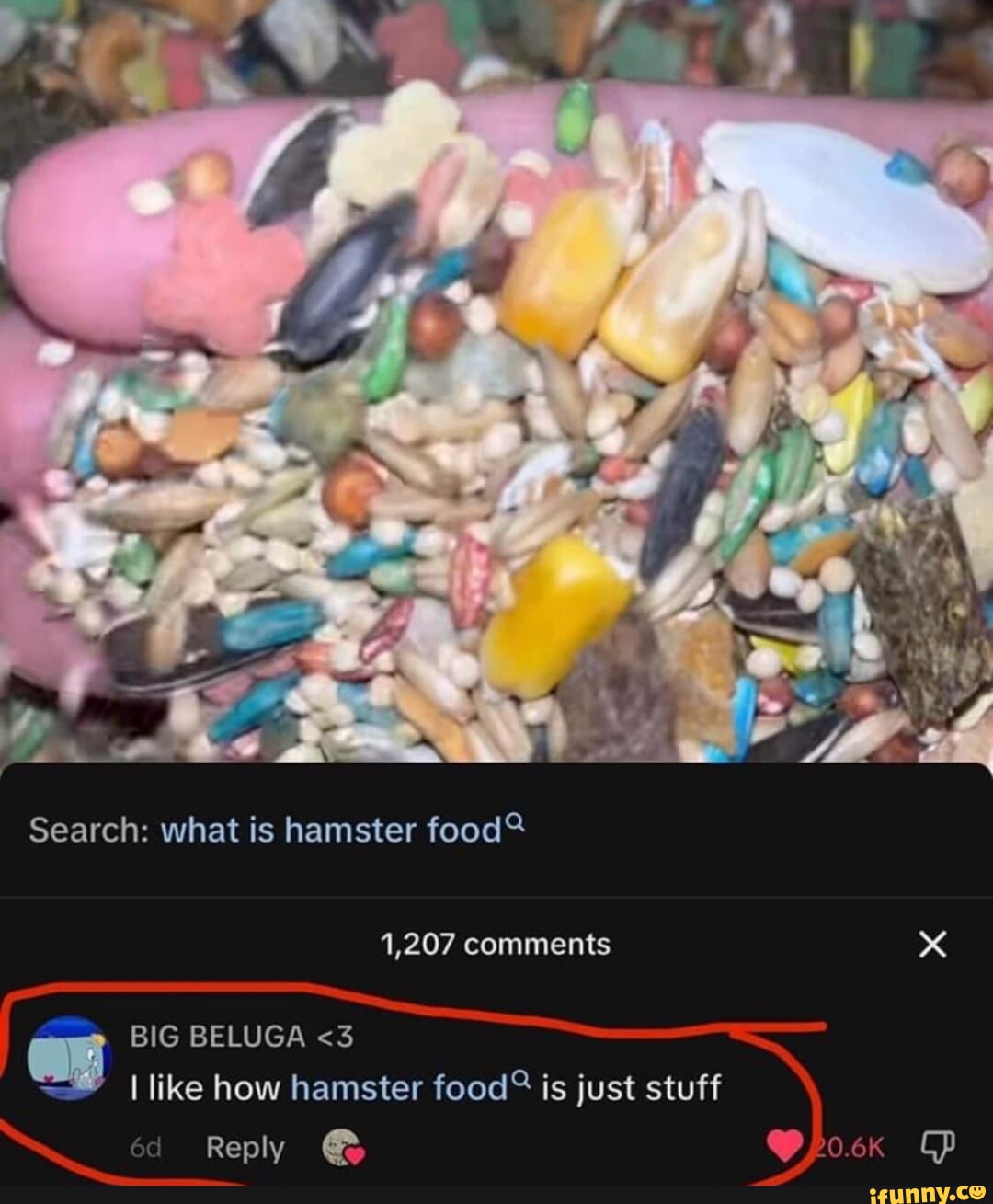Close the comments panel with X
Image resolution: width=993 pixels, height=1204 pixels.
pyautogui.click(x=932, y=944)
